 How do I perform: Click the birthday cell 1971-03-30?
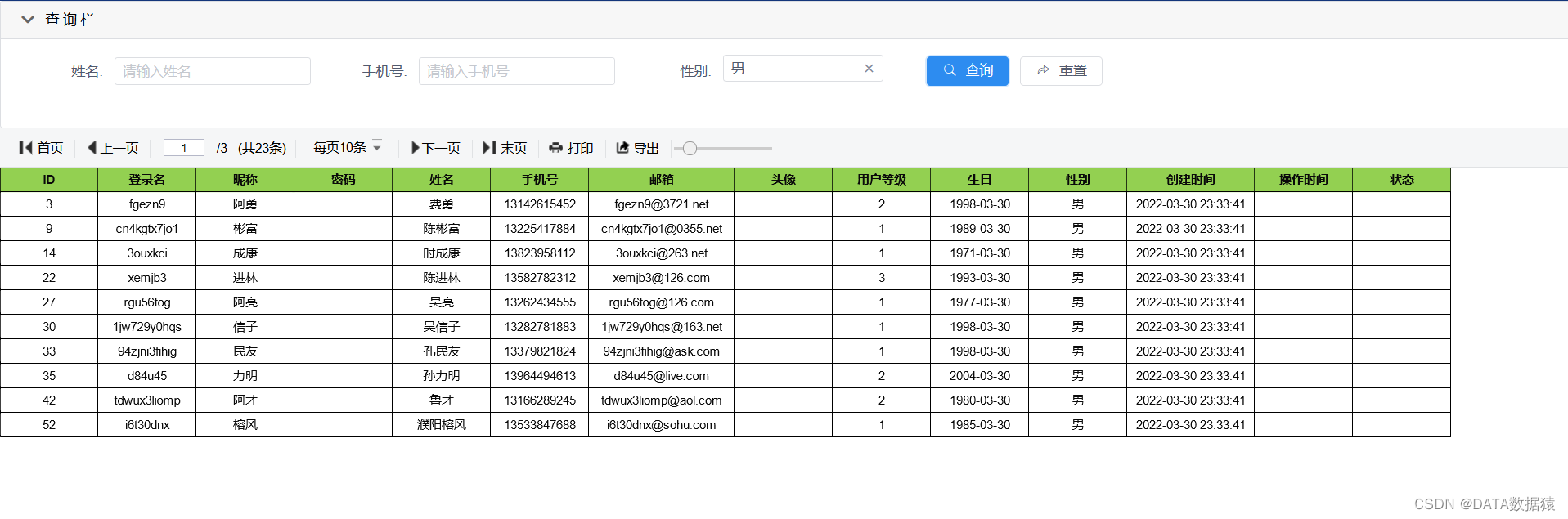pyautogui.click(x=980, y=253)
